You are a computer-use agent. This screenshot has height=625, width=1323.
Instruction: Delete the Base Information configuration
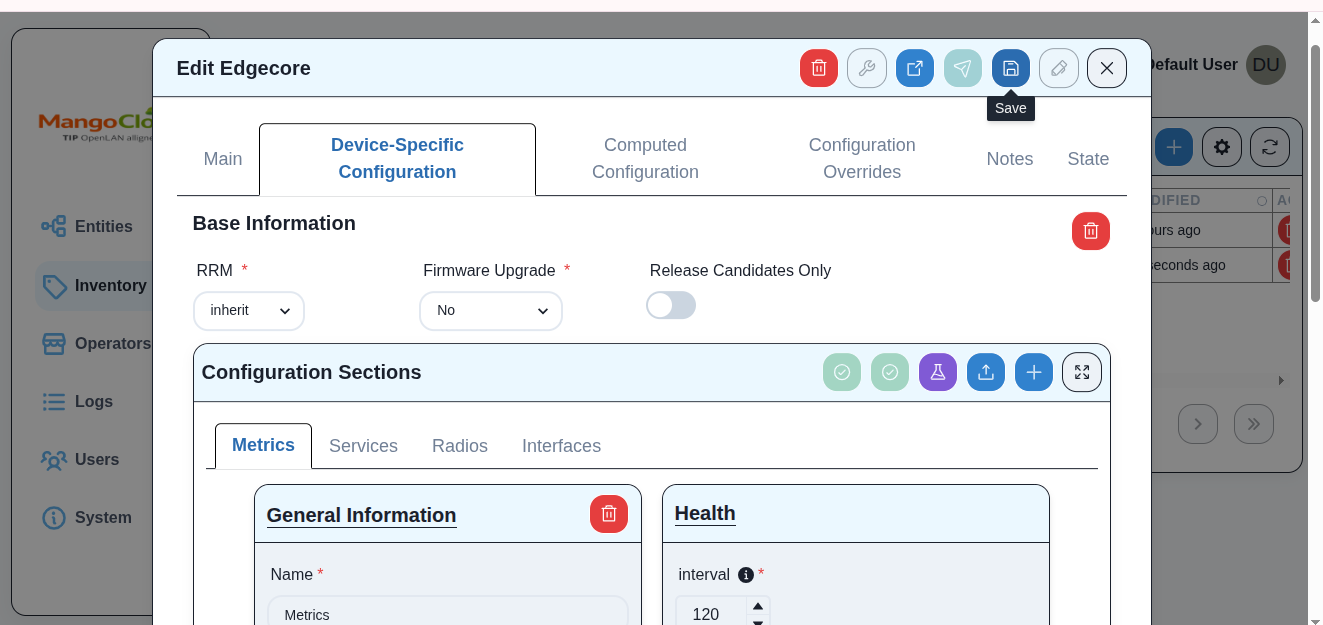[x=1090, y=231]
